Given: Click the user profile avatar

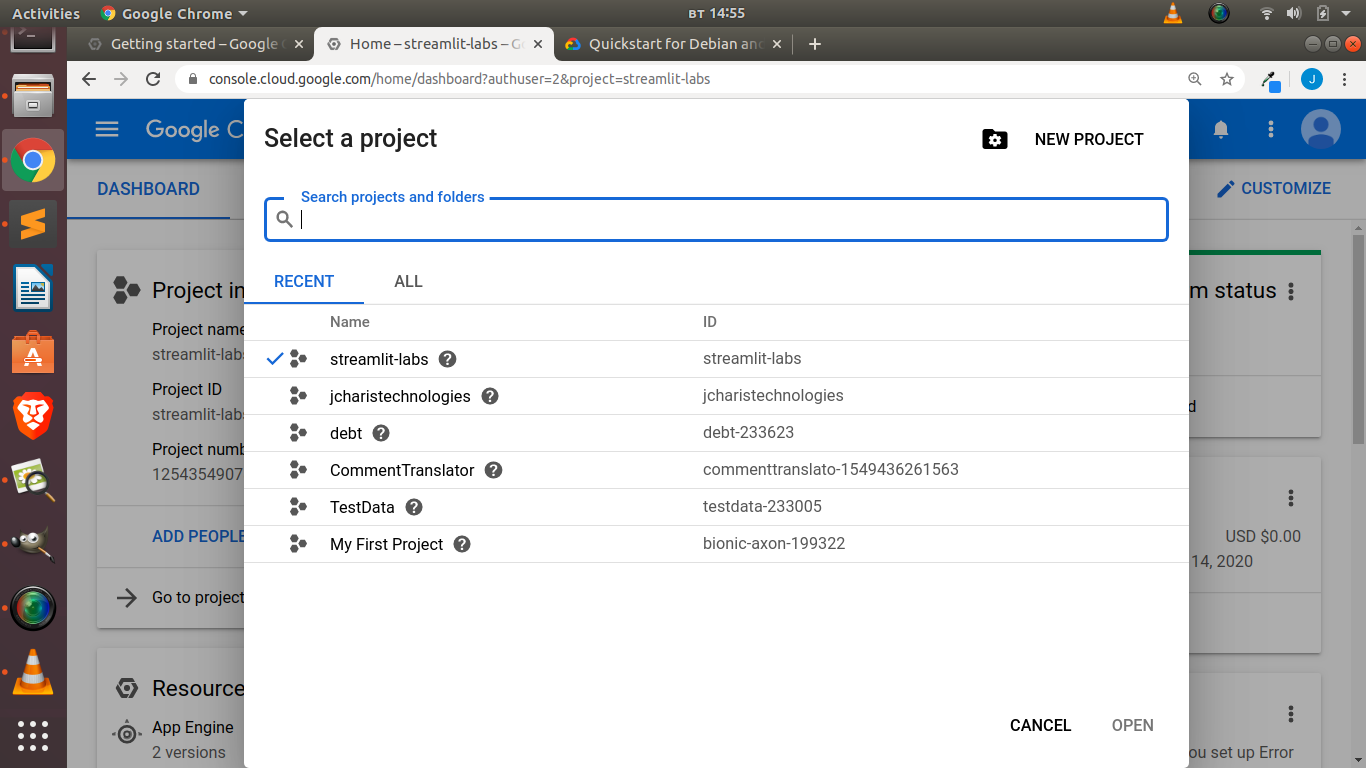Looking at the screenshot, I should click(1319, 128).
